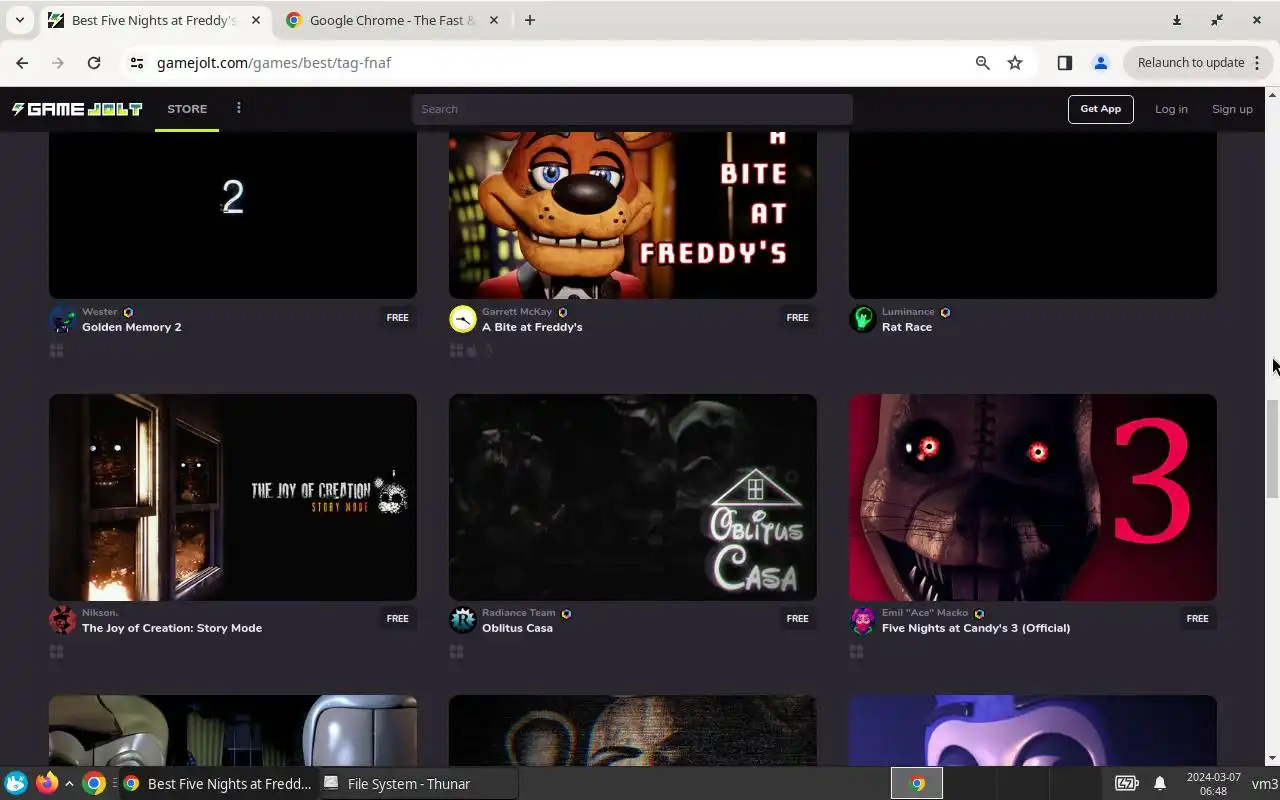Open the Wester author name
This screenshot has height=800, width=1280.
click(99, 312)
